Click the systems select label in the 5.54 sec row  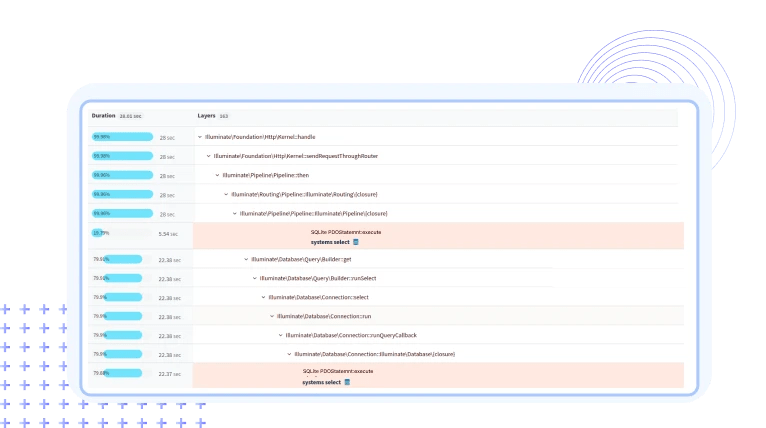(330, 242)
